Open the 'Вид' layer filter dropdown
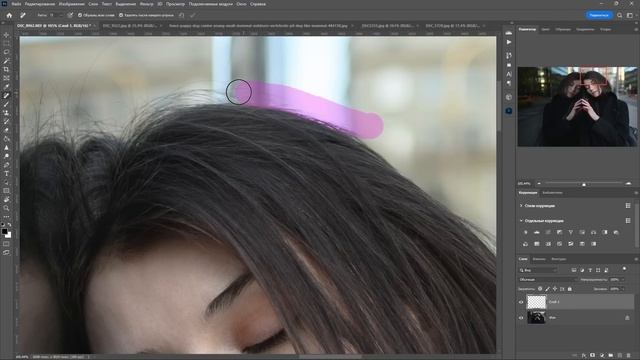Image resolution: width=640 pixels, height=360 pixels. click(x=538, y=270)
